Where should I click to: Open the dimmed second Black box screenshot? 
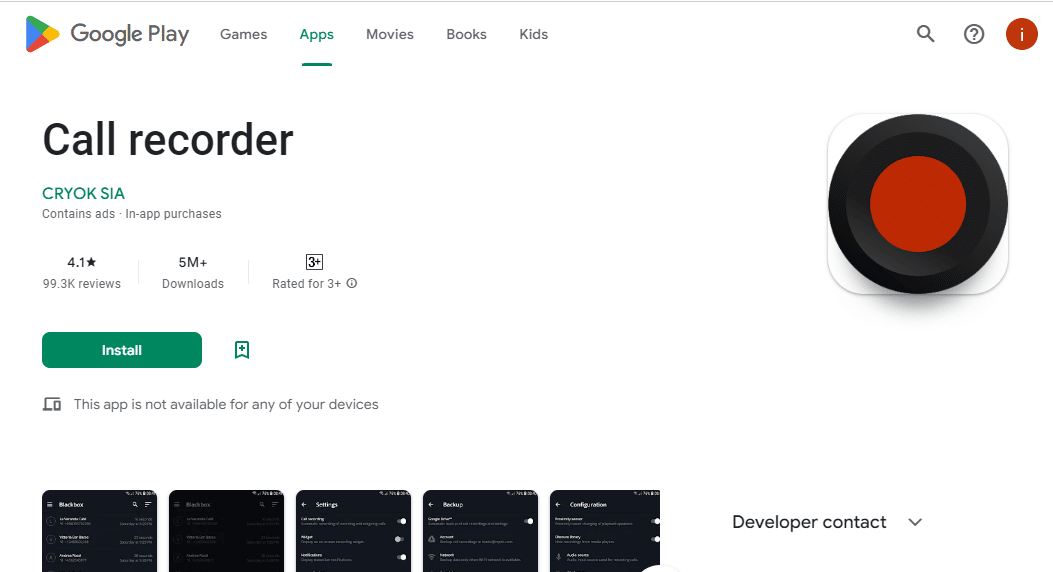click(226, 530)
